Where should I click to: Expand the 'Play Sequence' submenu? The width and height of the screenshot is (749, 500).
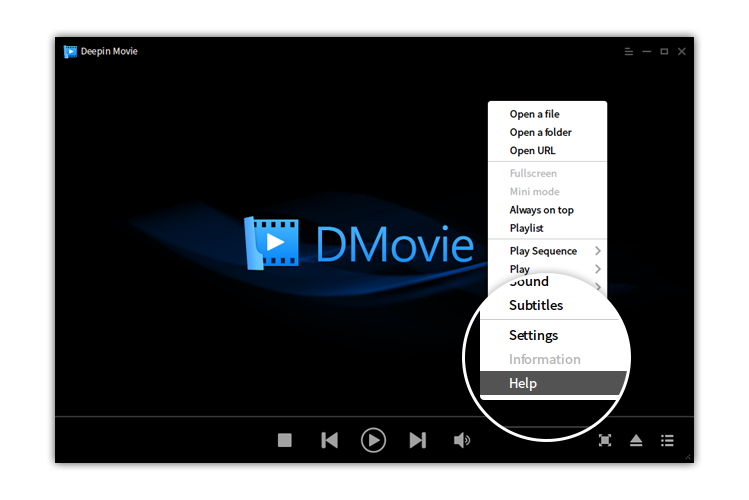click(547, 251)
